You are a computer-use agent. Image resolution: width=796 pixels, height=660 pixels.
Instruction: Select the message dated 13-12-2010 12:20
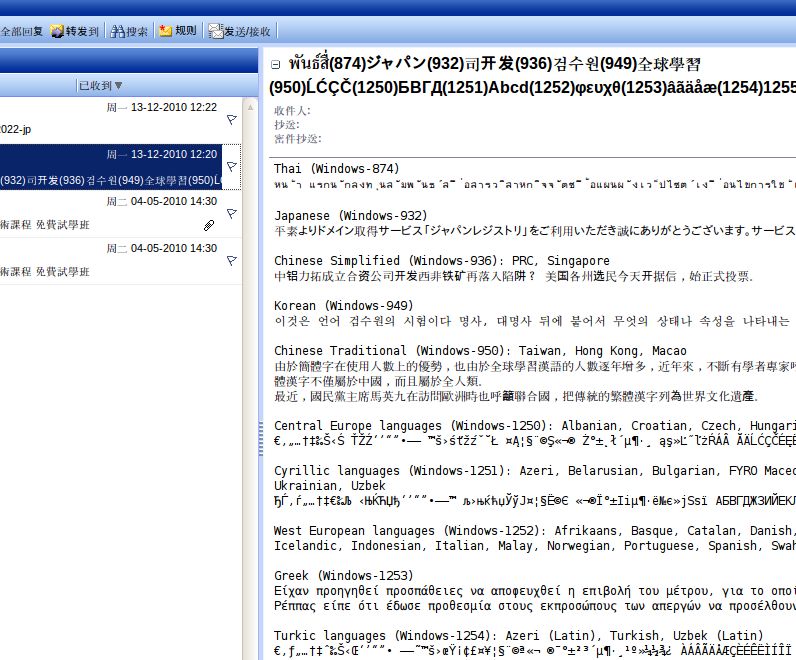120,167
